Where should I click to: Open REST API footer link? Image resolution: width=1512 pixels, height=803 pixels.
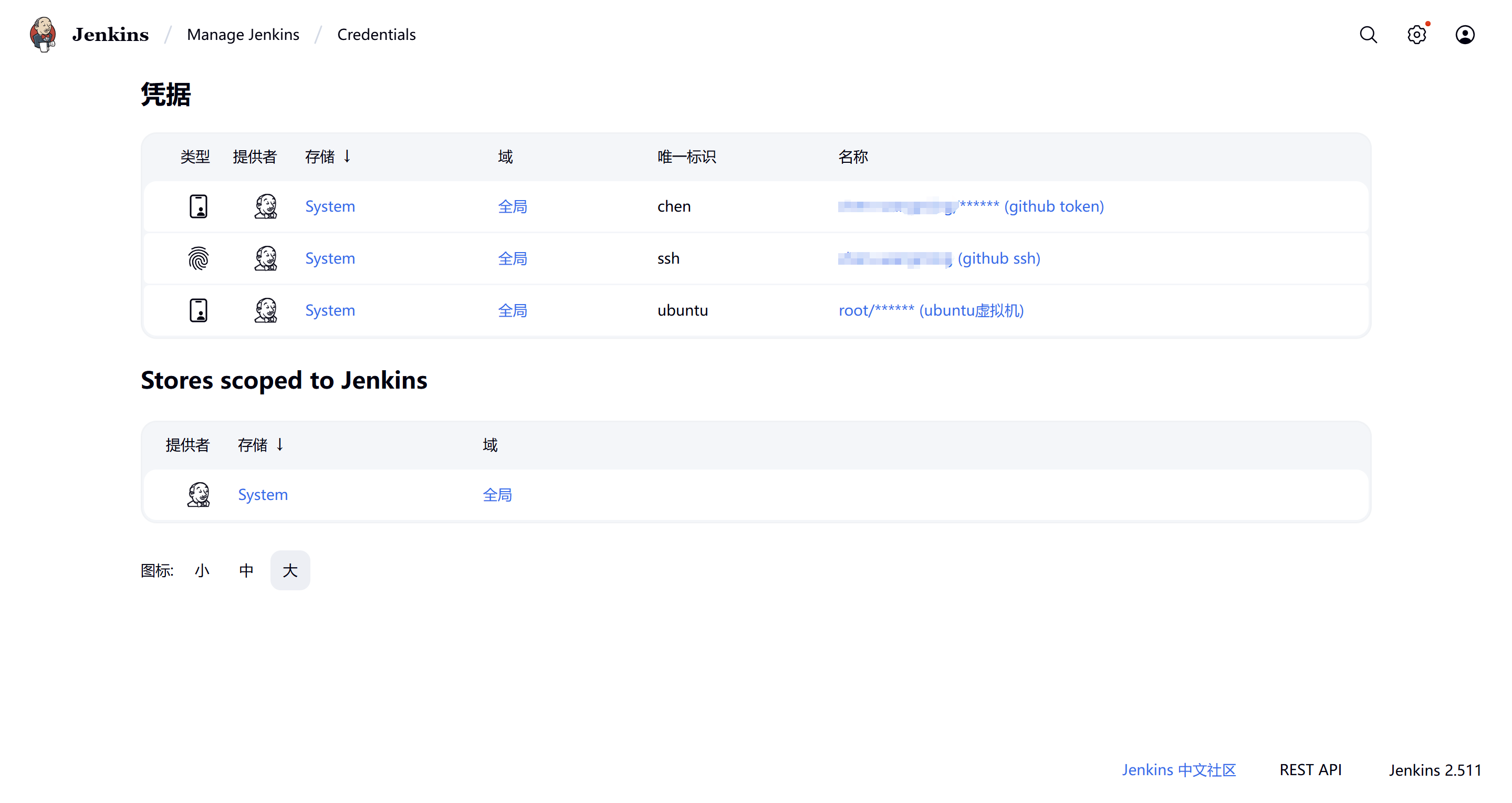click(x=1310, y=769)
